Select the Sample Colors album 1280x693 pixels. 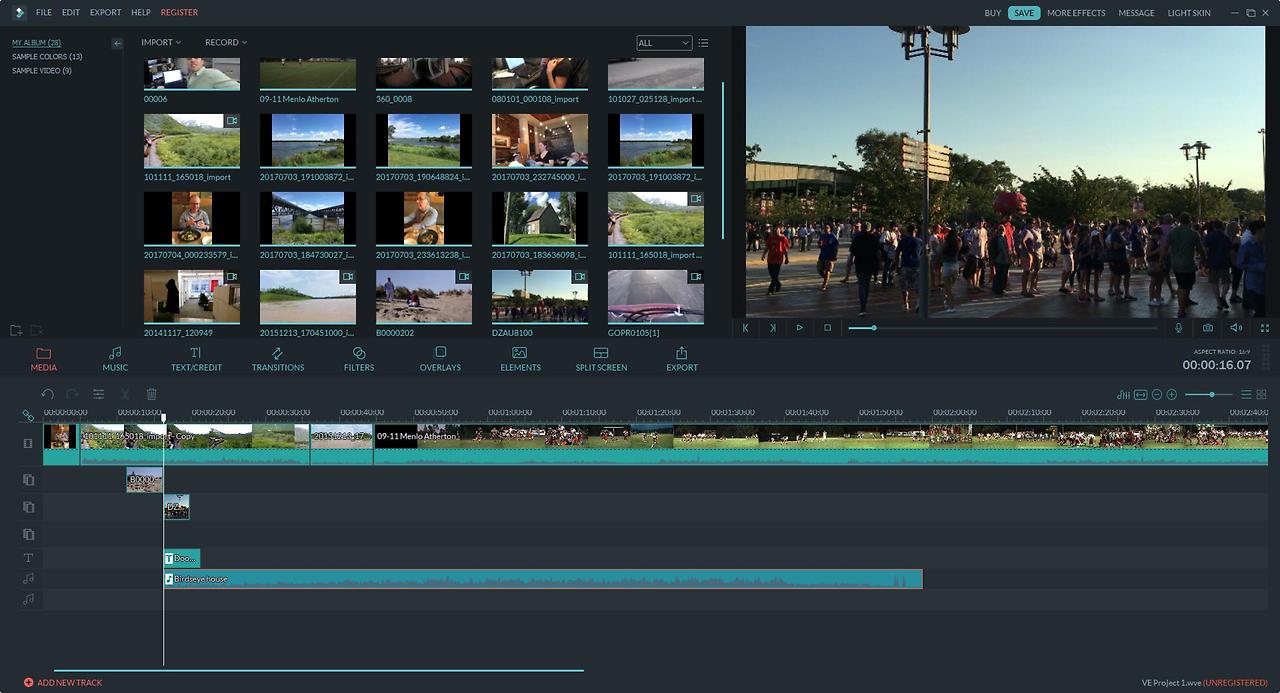pyautogui.click(x=47, y=57)
